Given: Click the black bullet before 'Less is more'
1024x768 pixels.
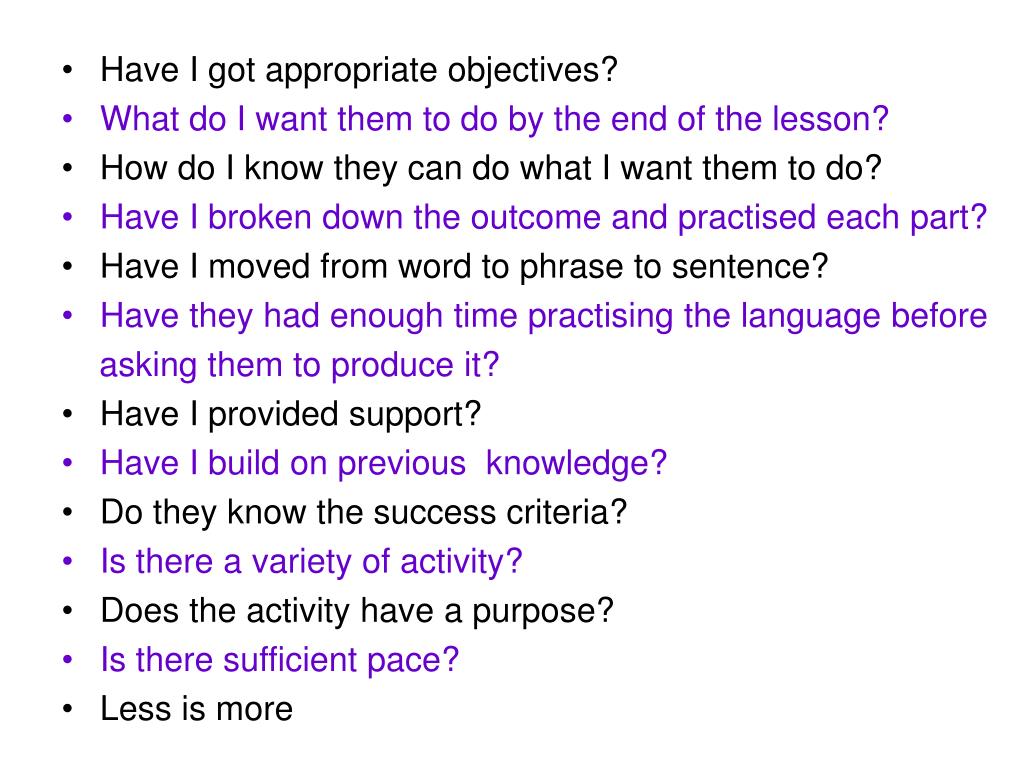Looking at the screenshot, I should [x=67, y=709].
